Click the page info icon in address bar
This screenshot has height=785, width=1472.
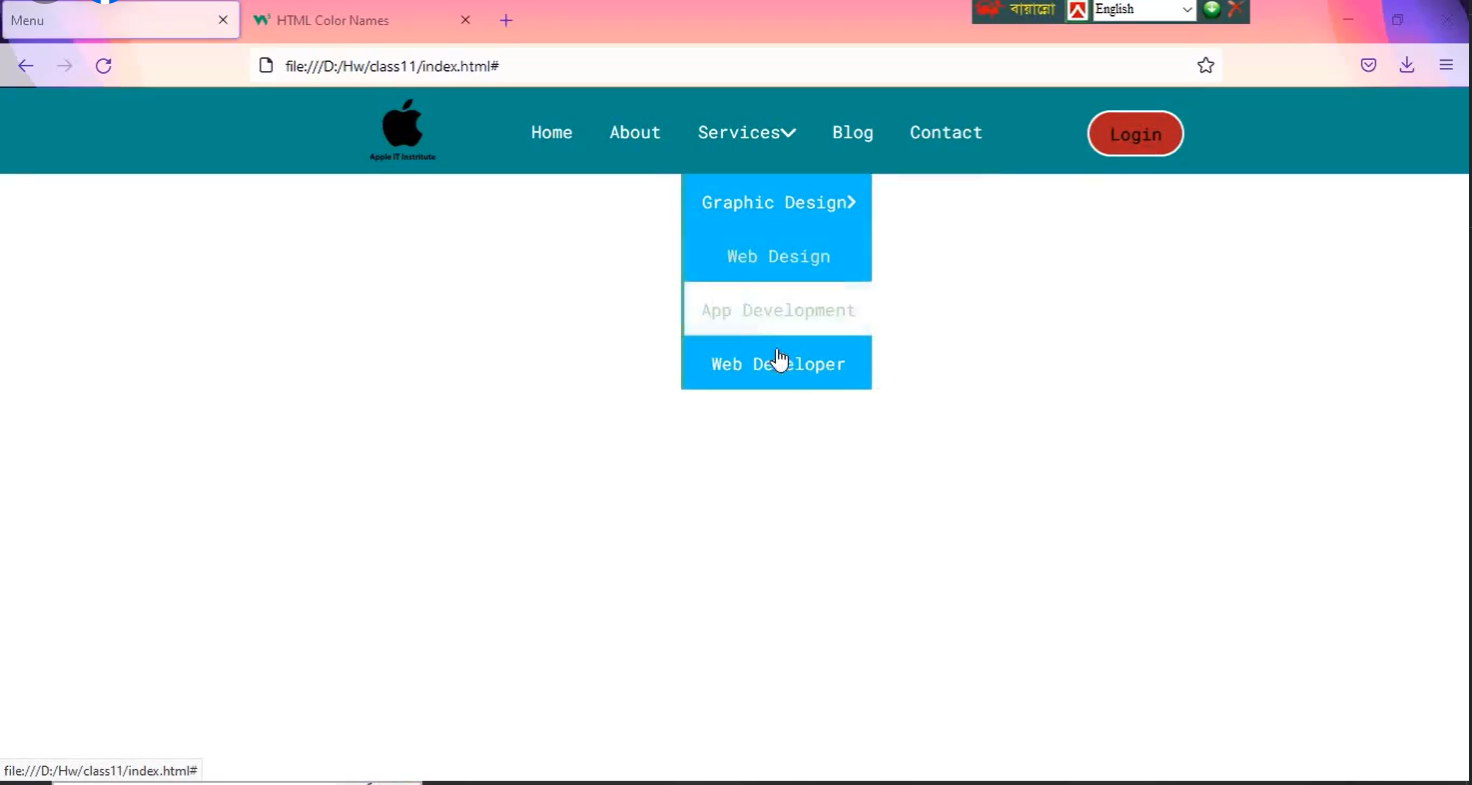pos(266,65)
